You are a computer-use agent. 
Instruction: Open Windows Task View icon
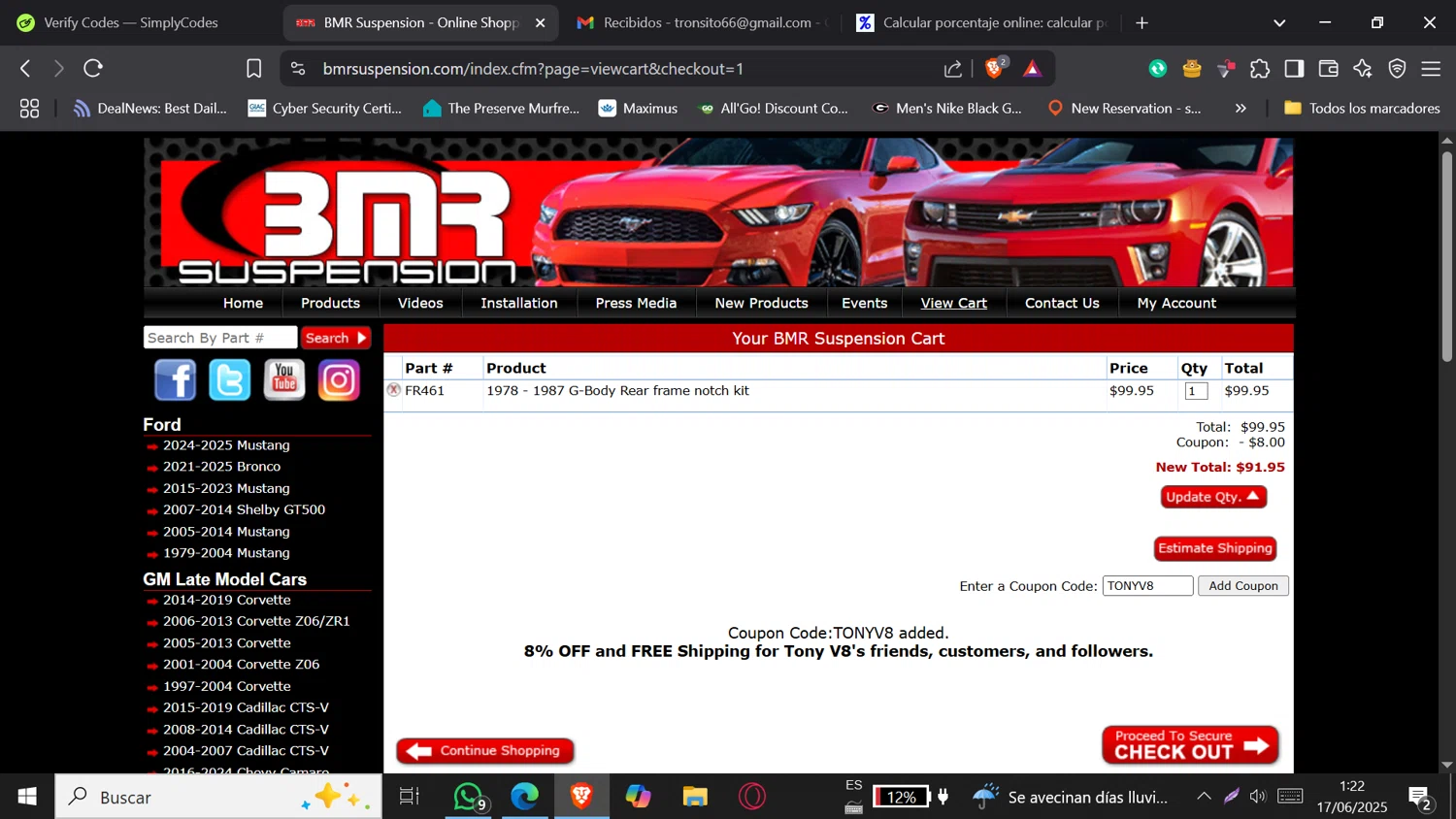tap(410, 797)
